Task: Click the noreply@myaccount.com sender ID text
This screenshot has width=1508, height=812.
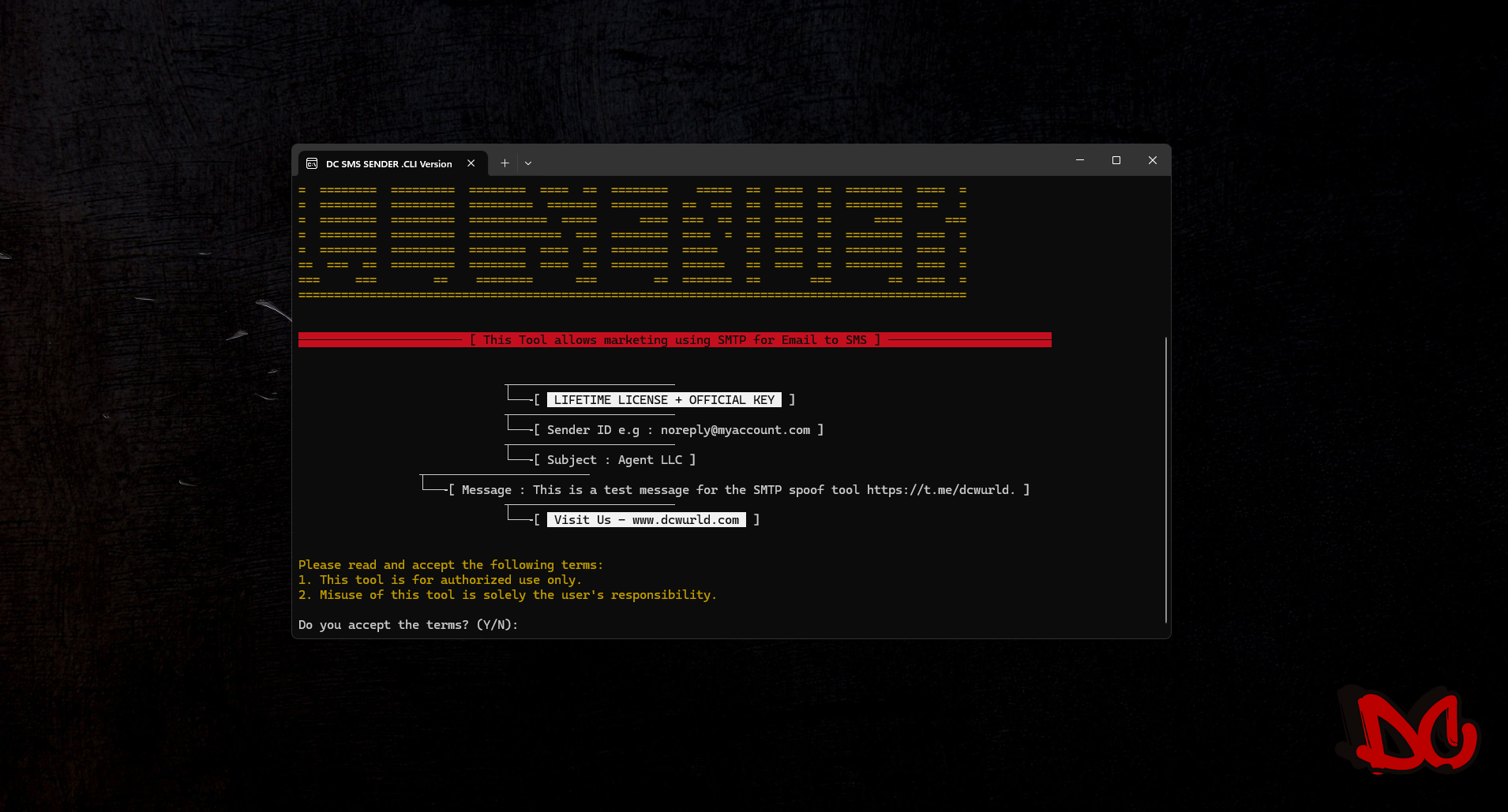Action: 735,430
